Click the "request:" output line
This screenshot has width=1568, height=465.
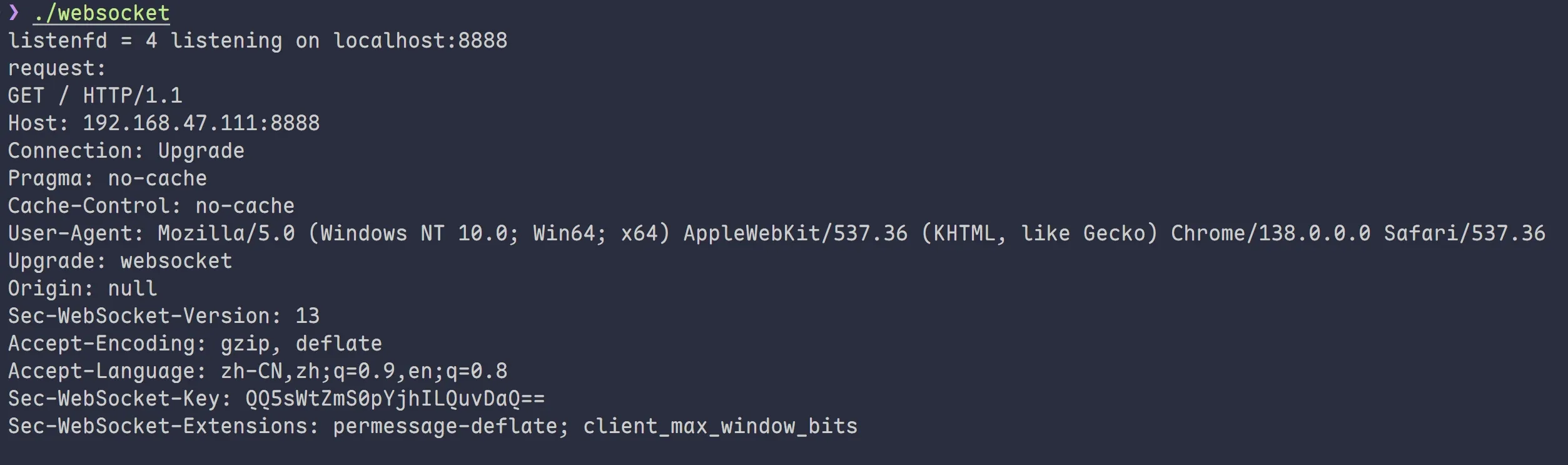[x=57, y=68]
